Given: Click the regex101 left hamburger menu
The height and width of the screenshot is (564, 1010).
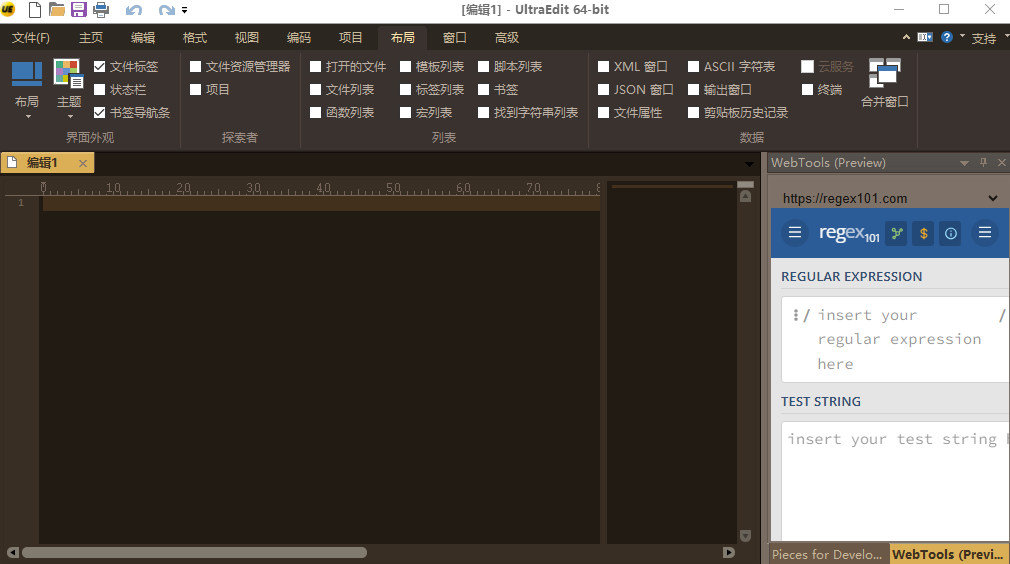Looking at the screenshot, I should (795, 232).
